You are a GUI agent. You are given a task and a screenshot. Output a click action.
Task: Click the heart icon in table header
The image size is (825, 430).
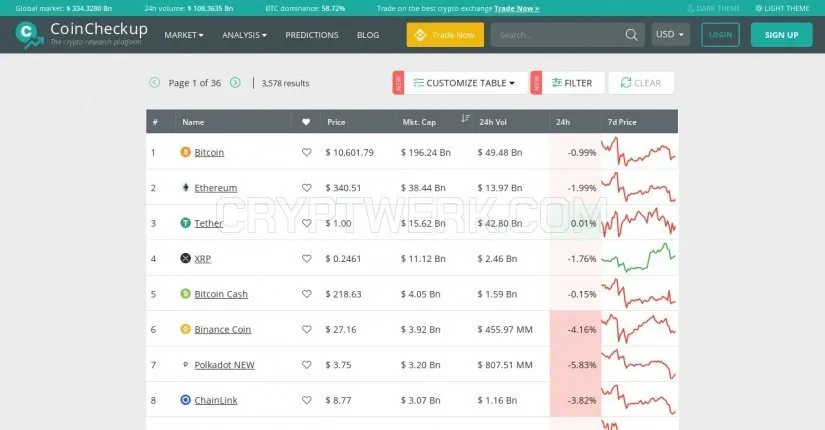click(x=306, y=122)
